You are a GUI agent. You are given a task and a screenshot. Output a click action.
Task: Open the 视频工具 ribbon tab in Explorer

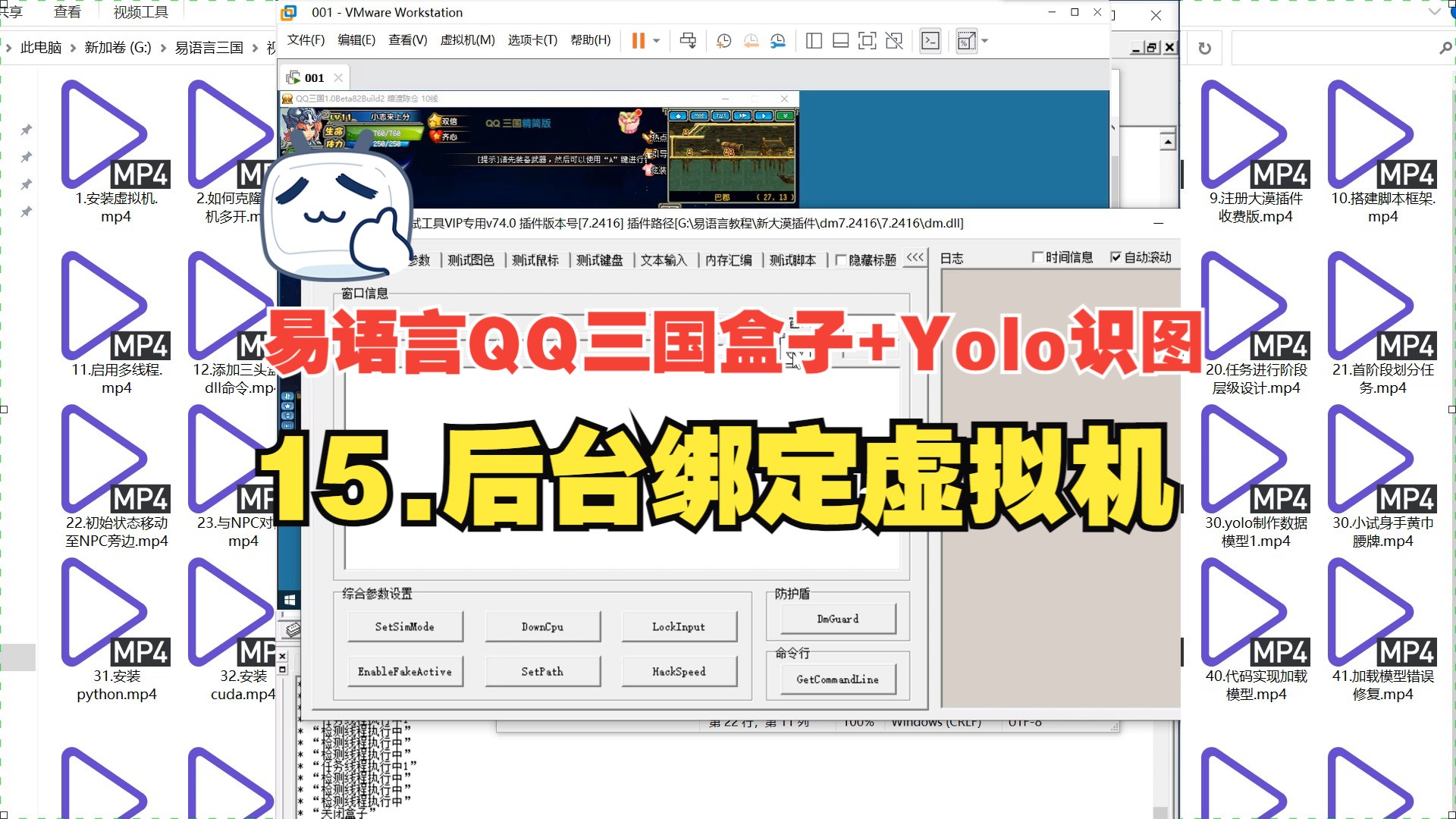click(x=141, y=12)
